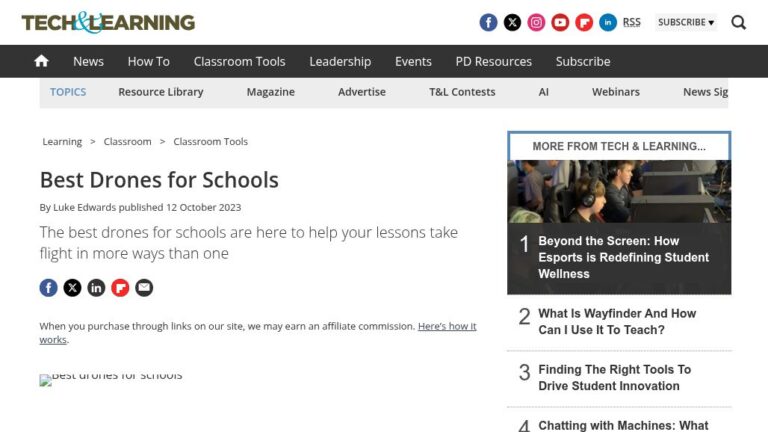Open the X (Twitter) icon in header

512,23
